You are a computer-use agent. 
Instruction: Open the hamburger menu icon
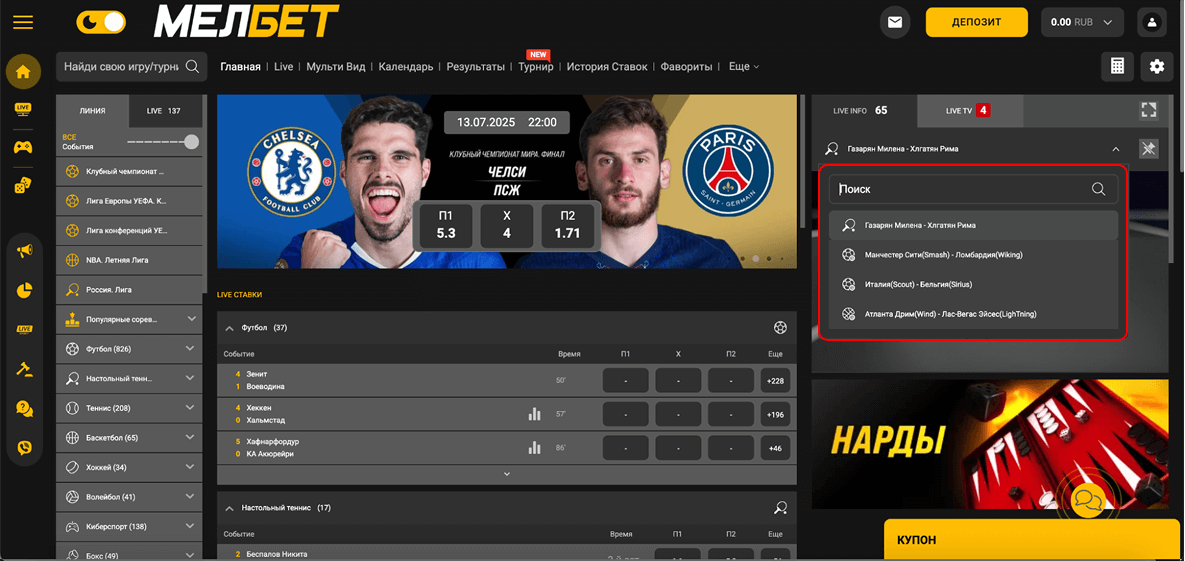22,22
